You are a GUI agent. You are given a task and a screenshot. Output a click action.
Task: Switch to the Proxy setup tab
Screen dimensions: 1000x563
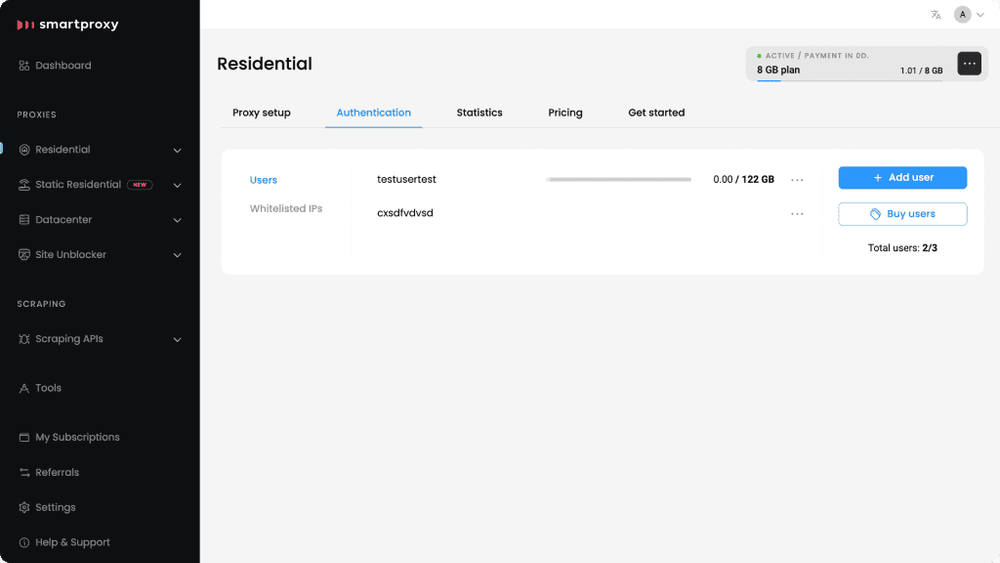(261, 113)
